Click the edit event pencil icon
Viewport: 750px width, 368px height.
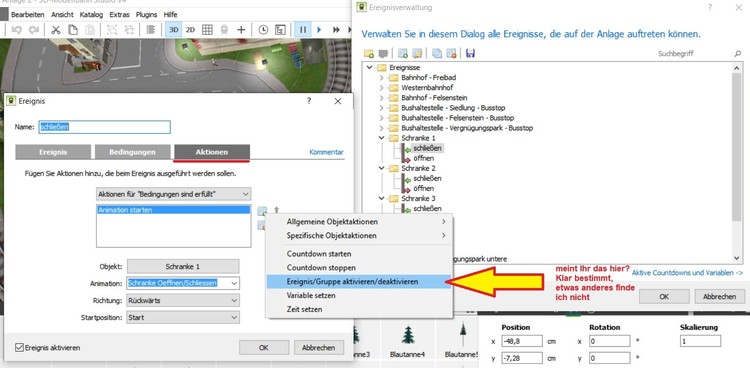[417, 53]
